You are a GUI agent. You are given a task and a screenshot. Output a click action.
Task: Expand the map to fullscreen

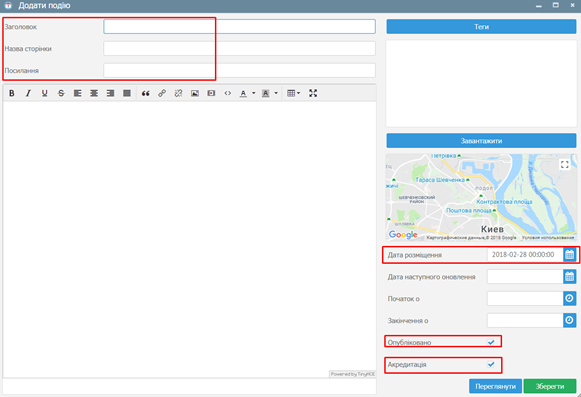[x=565, y=164]
